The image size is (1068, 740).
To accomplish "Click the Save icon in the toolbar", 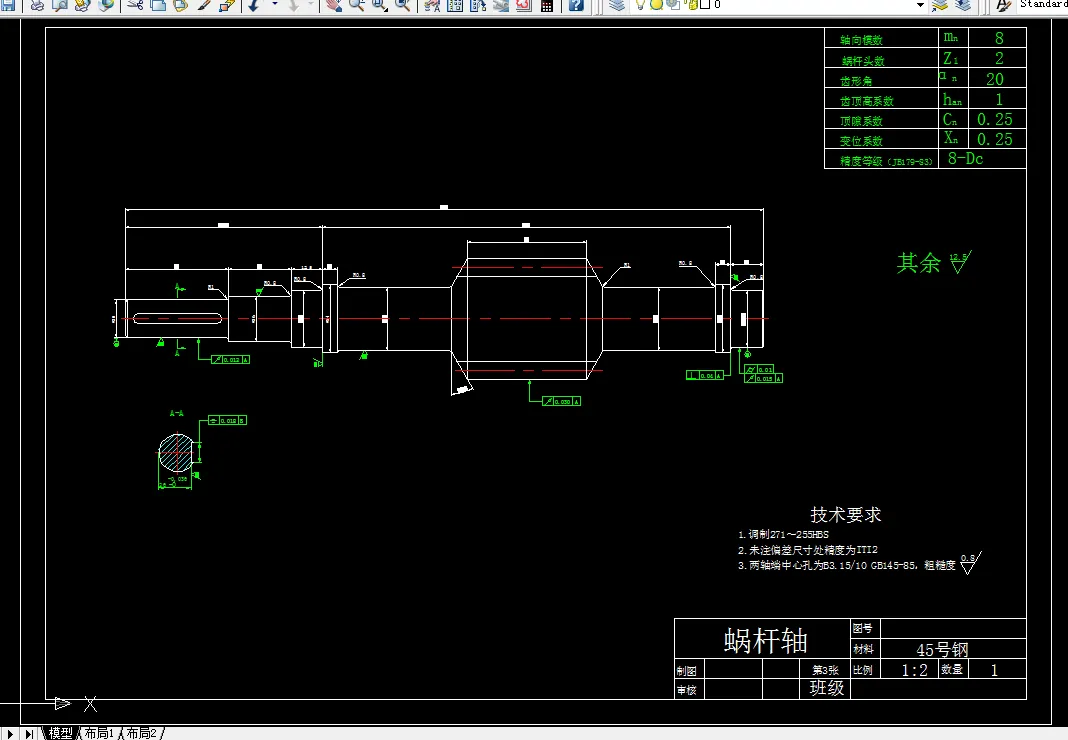I will [x=8, y=5].
